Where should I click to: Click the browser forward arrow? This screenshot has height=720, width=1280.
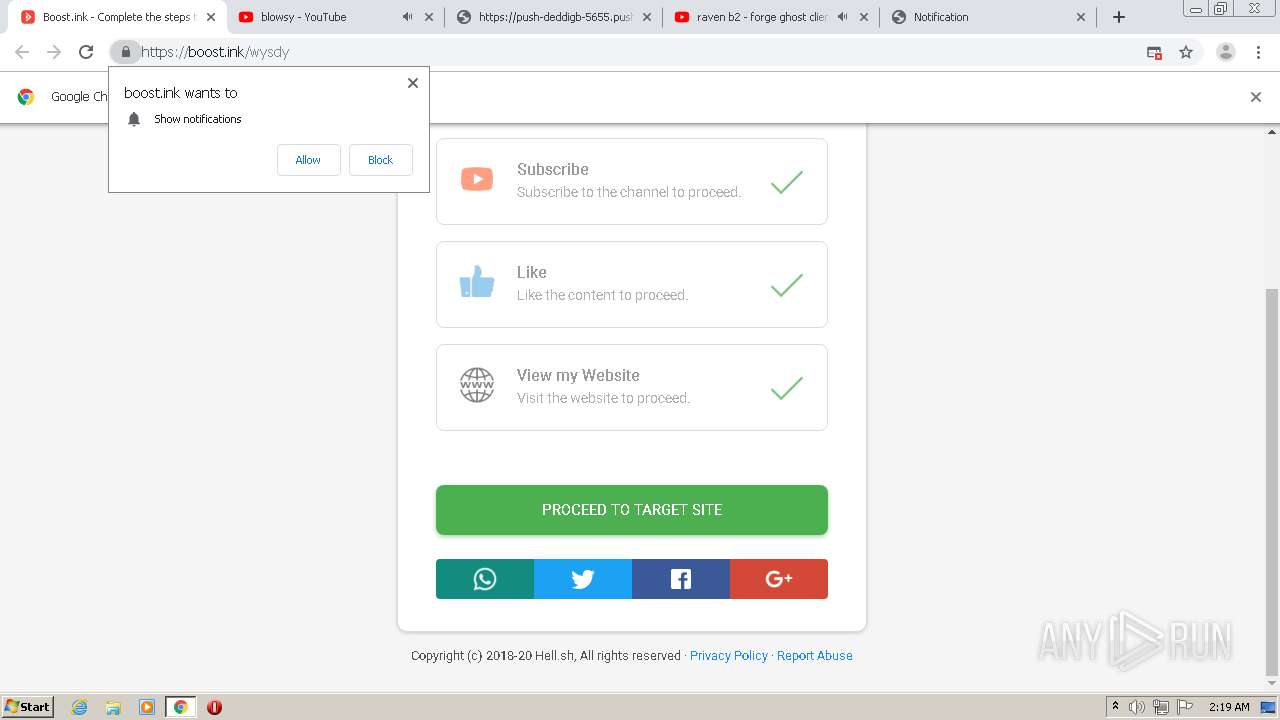pos(54,52)
